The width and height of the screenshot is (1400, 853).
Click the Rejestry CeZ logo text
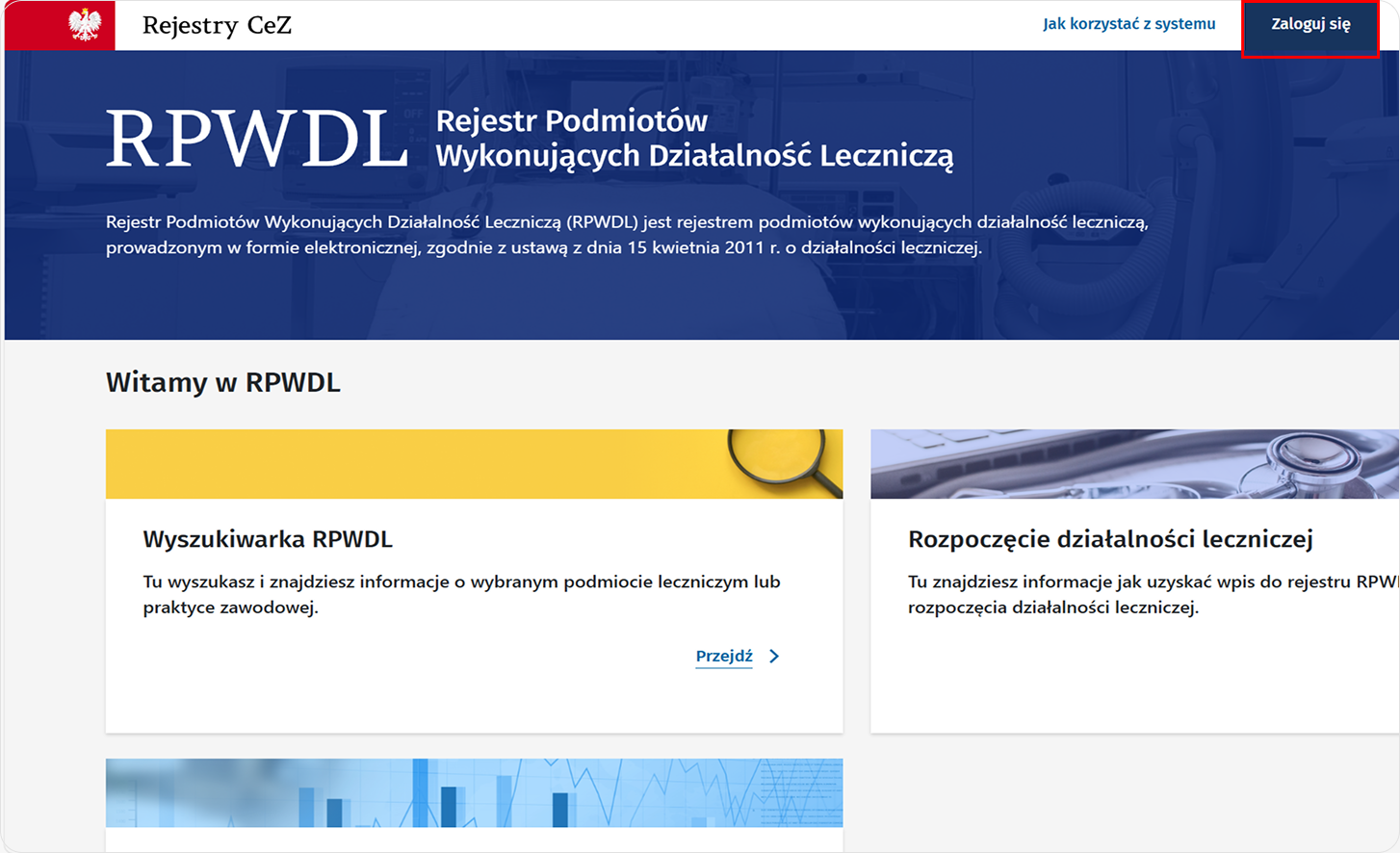tap(217, 26)
